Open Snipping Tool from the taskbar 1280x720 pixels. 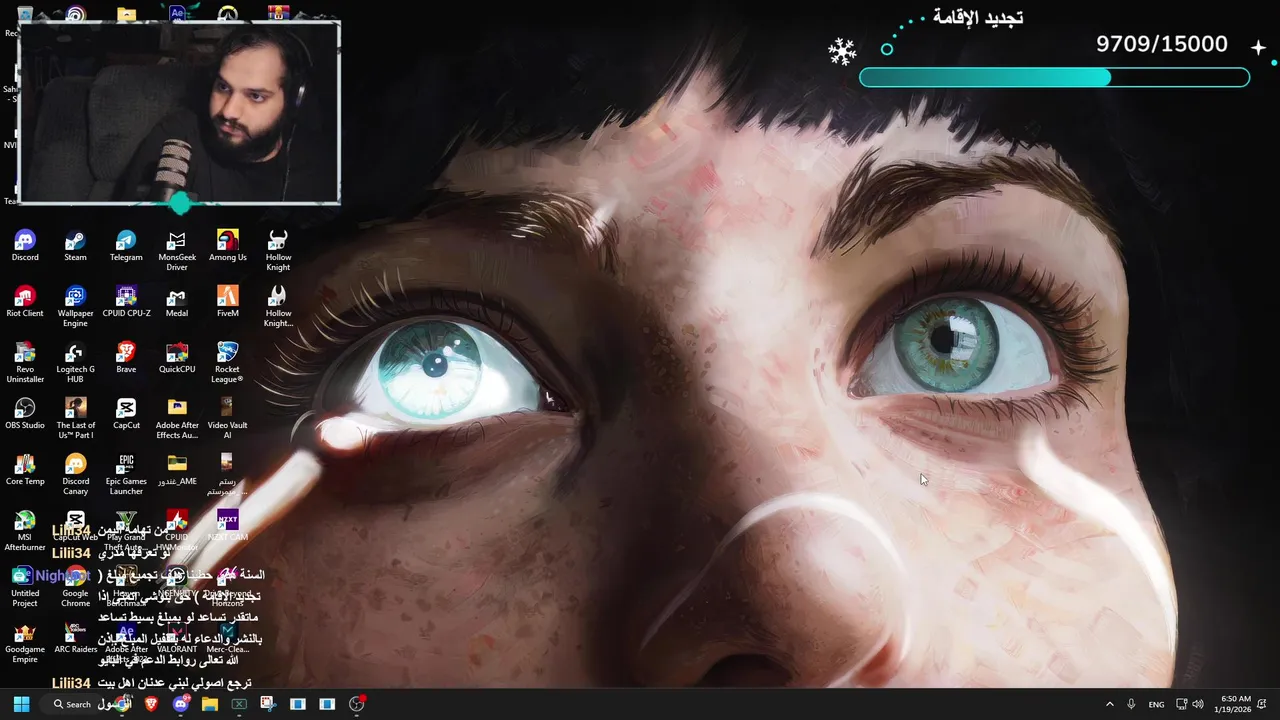point(268,704)
